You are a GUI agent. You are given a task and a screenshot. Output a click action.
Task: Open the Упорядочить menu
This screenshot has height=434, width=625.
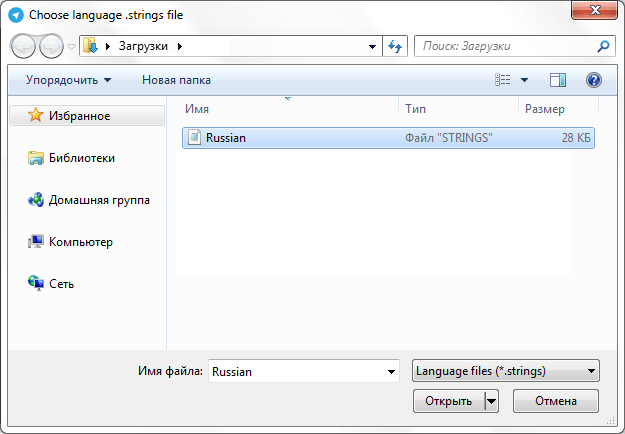[x=68, y=80]
